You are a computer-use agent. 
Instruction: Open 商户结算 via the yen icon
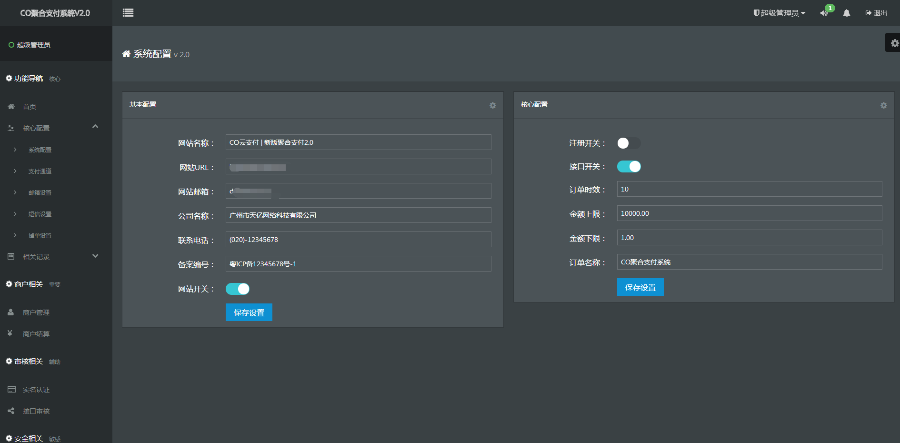[11, 333]
